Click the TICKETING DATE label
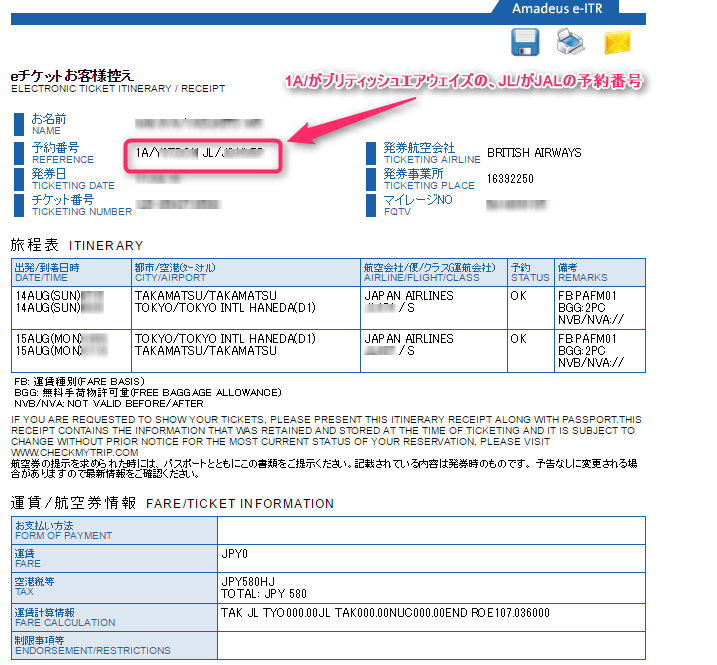 pyautogui.click(x=73, y=185)
